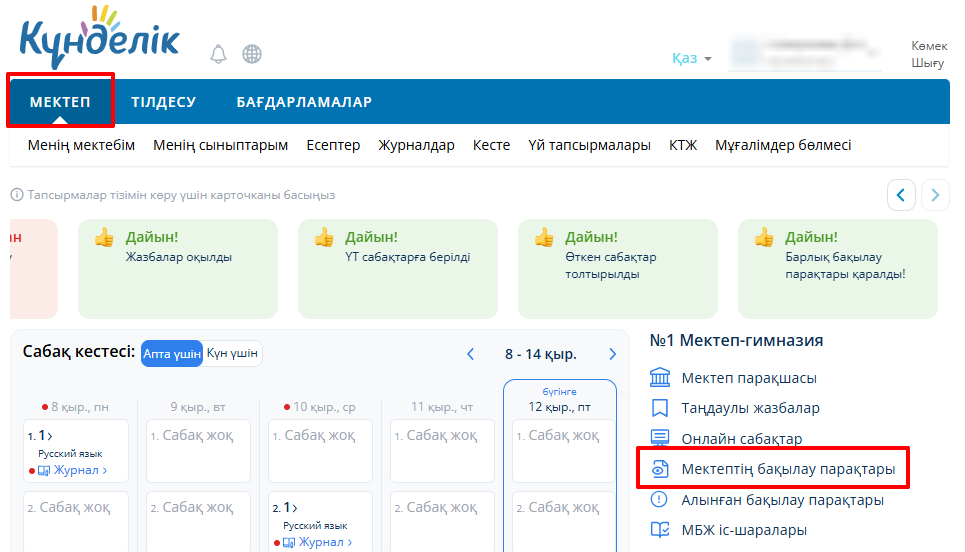
Task: Go to next week in schedule
Action: 613,354
